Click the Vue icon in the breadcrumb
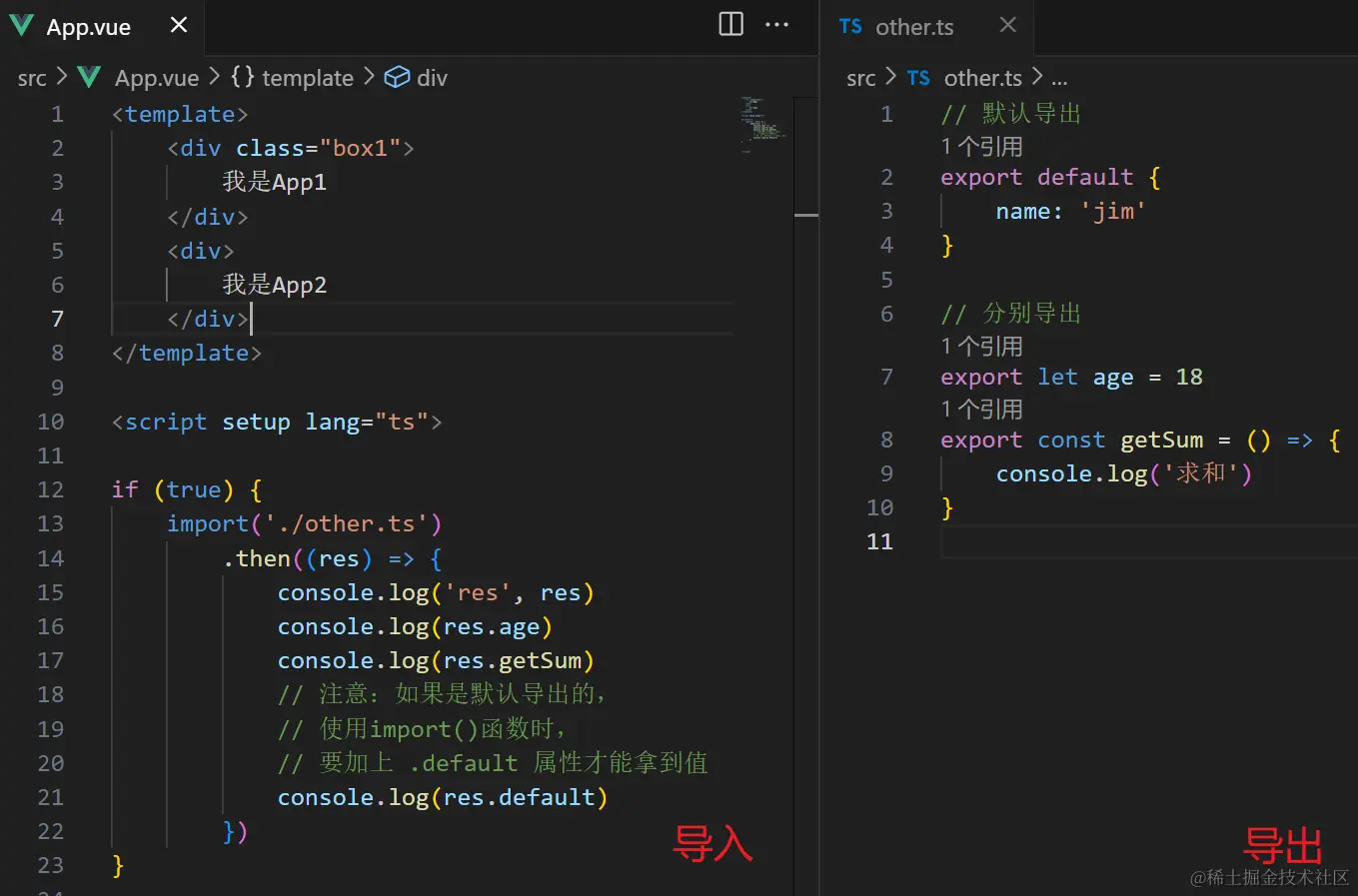1358x896 pixels. [89, 77]
